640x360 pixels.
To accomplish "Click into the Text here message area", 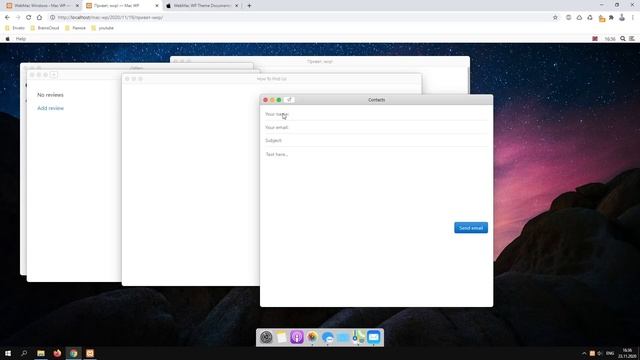I will click(x=376, y=184).
